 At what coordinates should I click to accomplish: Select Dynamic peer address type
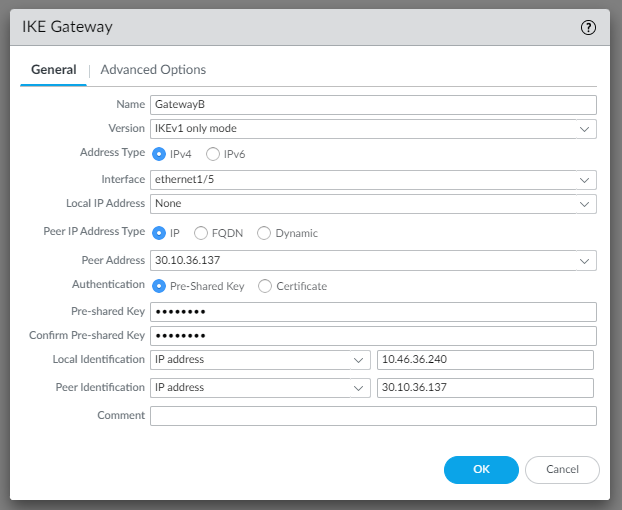264,233
